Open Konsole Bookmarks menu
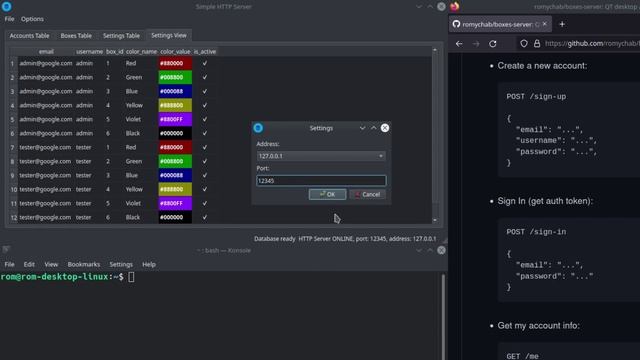Image resolution: width=640 pixels, height=360 pixels. point(84,264)
